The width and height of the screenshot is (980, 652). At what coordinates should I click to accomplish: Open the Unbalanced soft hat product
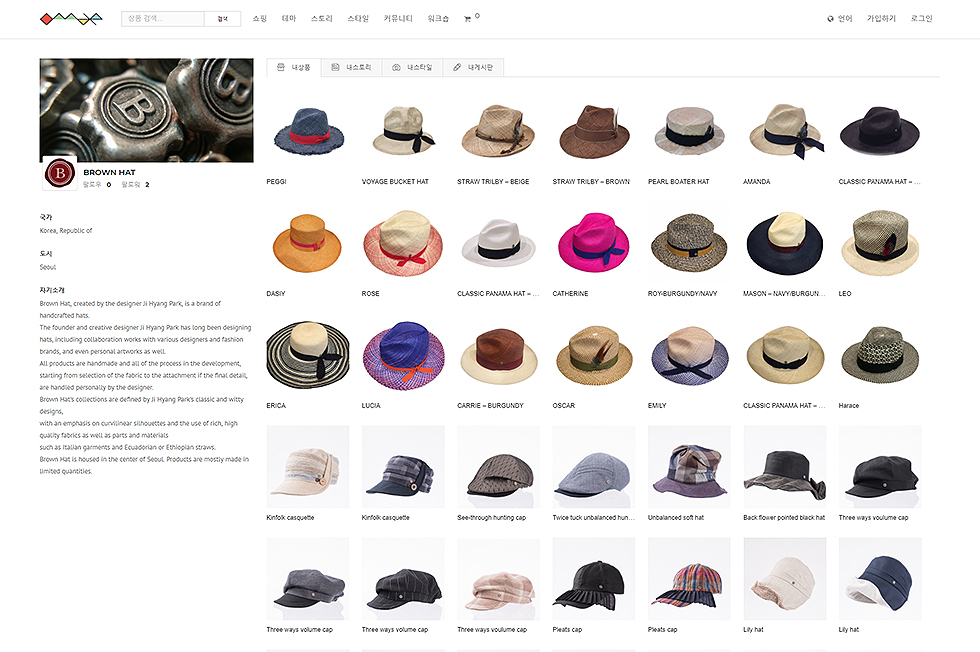[x=689, y=467]
